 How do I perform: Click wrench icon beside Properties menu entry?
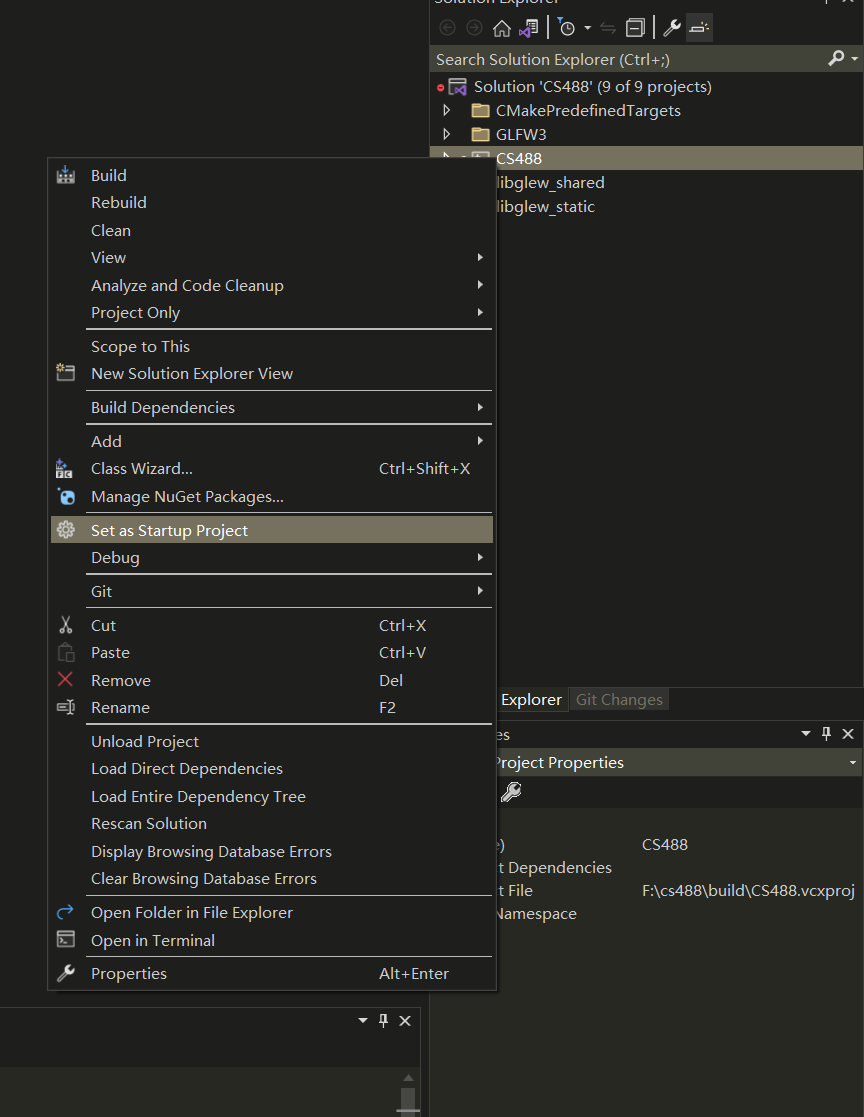pos(66,972)
